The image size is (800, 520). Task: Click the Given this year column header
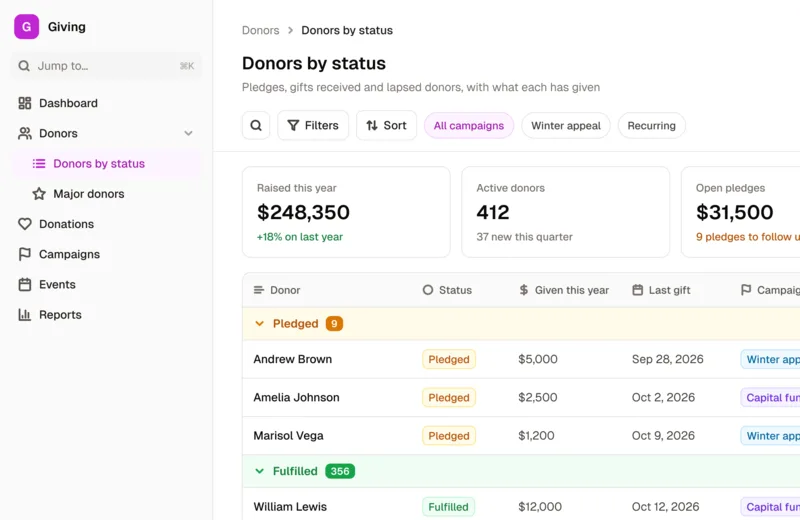564,290
